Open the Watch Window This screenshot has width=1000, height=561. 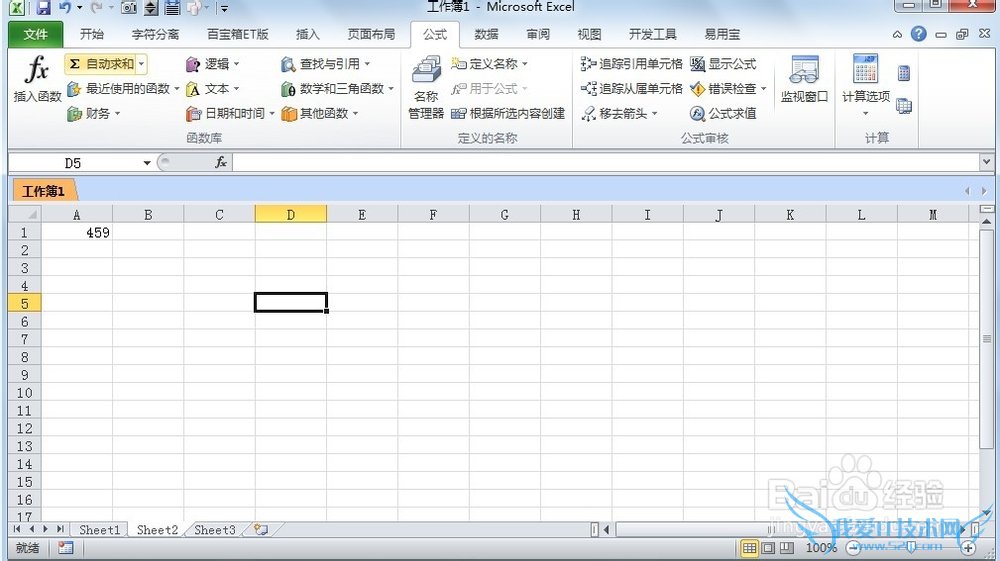[804, 80]
